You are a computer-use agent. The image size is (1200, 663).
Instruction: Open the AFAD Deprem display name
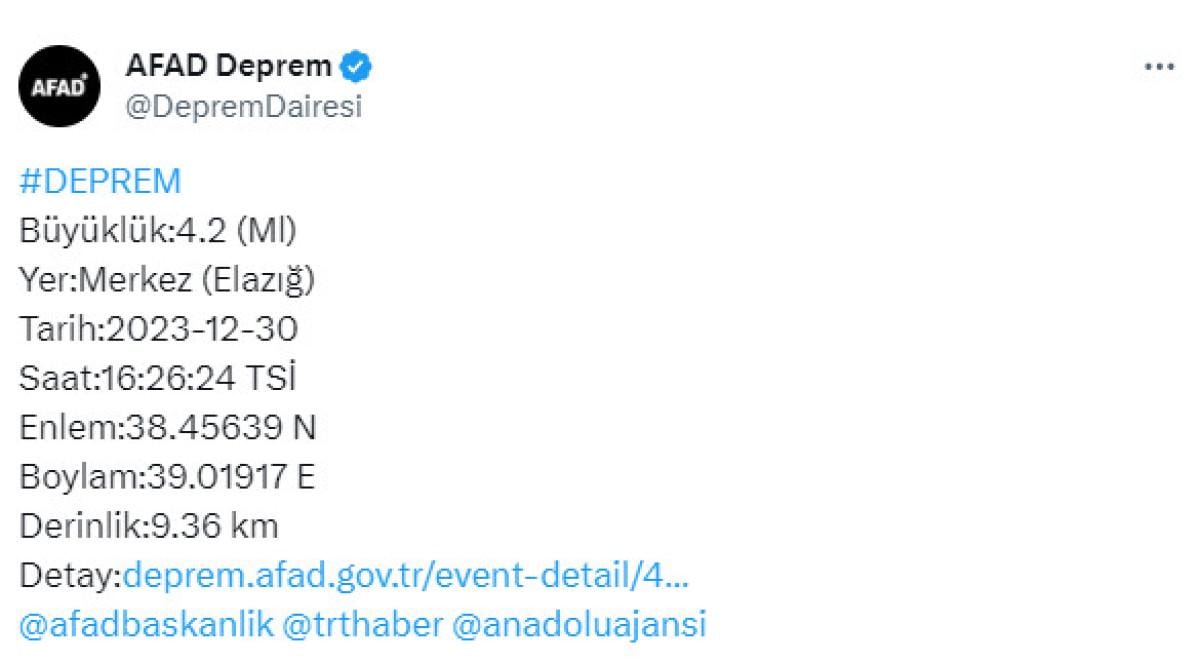[x=228, y=67]
